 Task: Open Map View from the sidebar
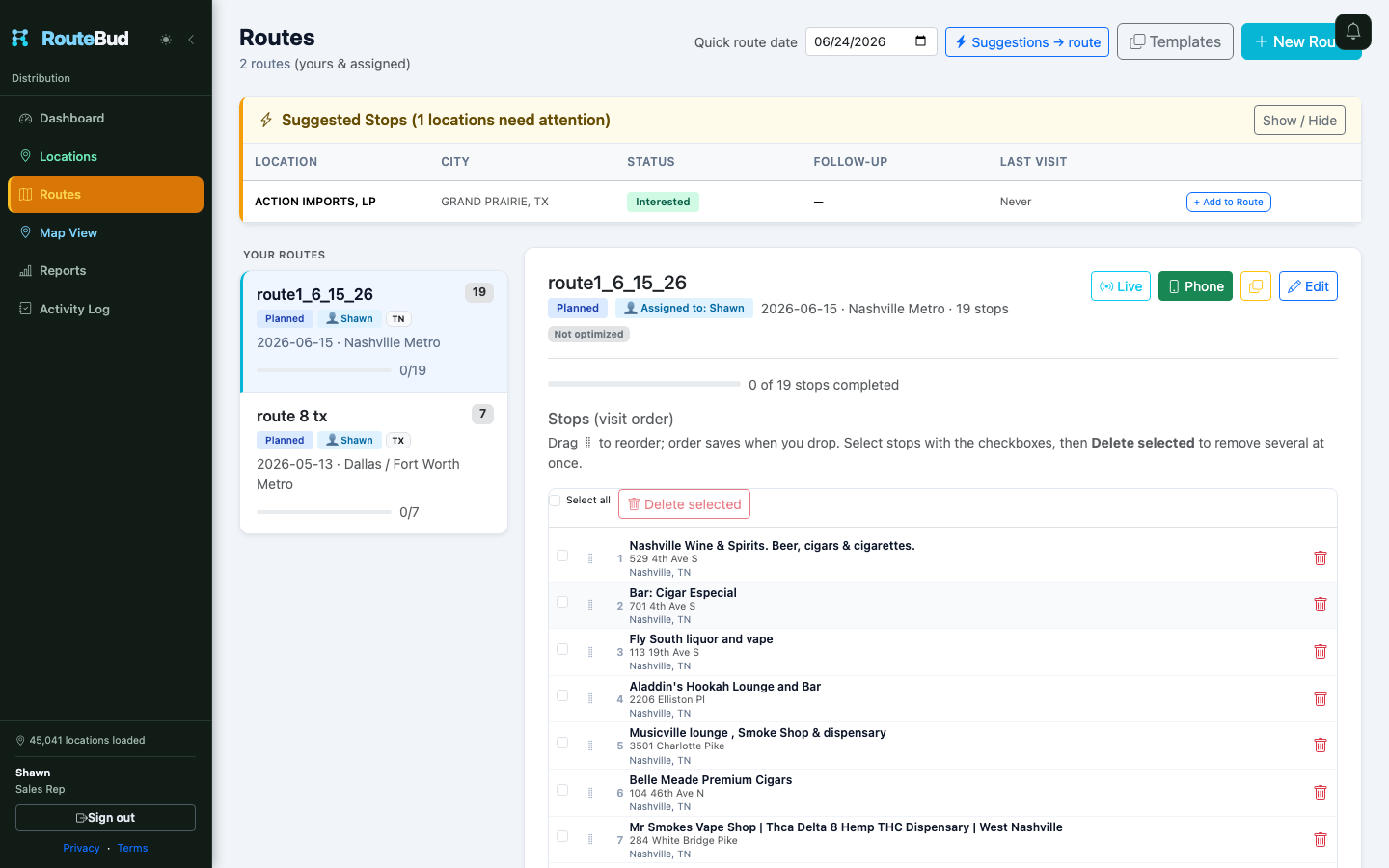(106, 232)
